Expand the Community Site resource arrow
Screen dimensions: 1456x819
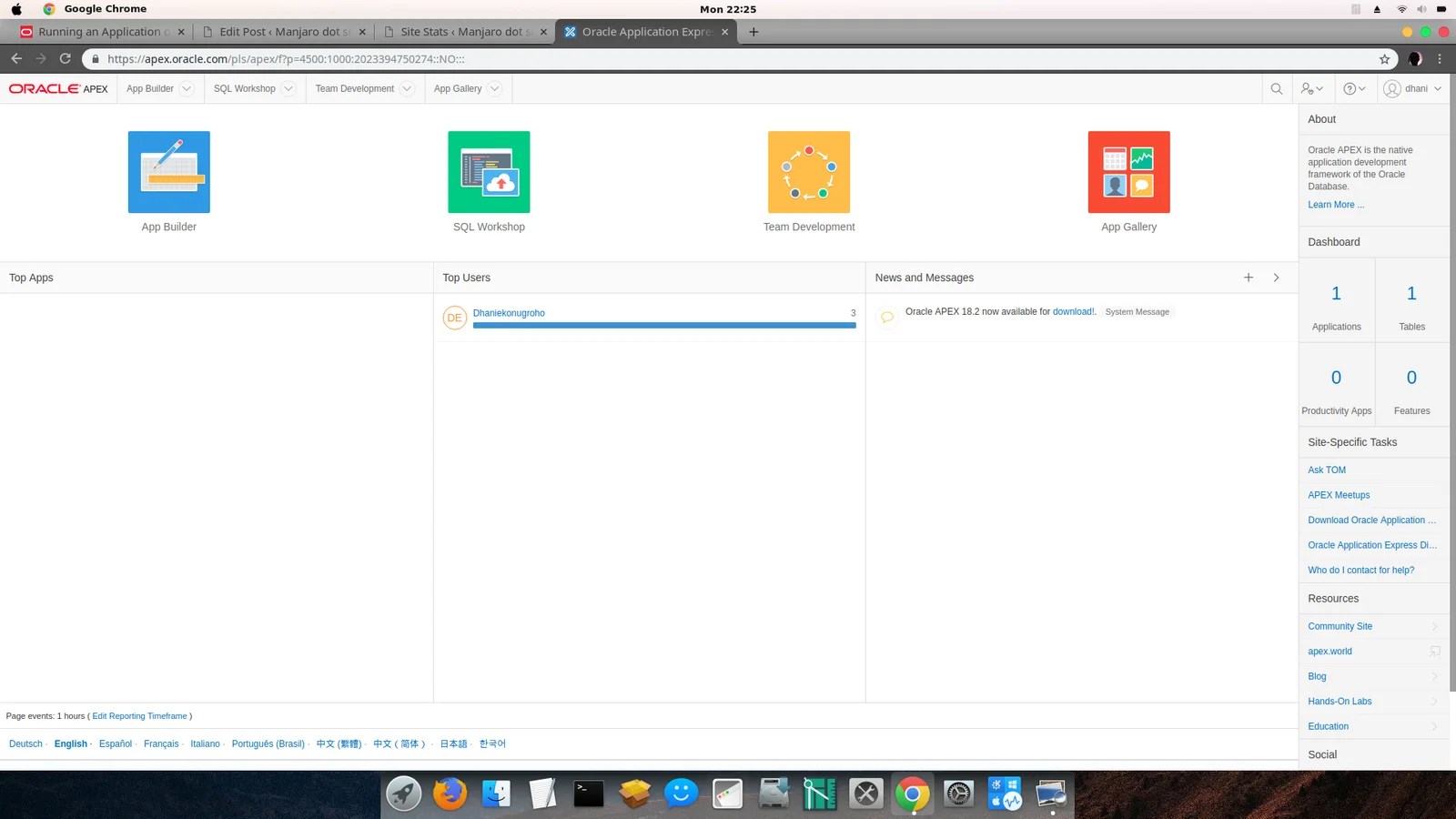point(1435,626)
